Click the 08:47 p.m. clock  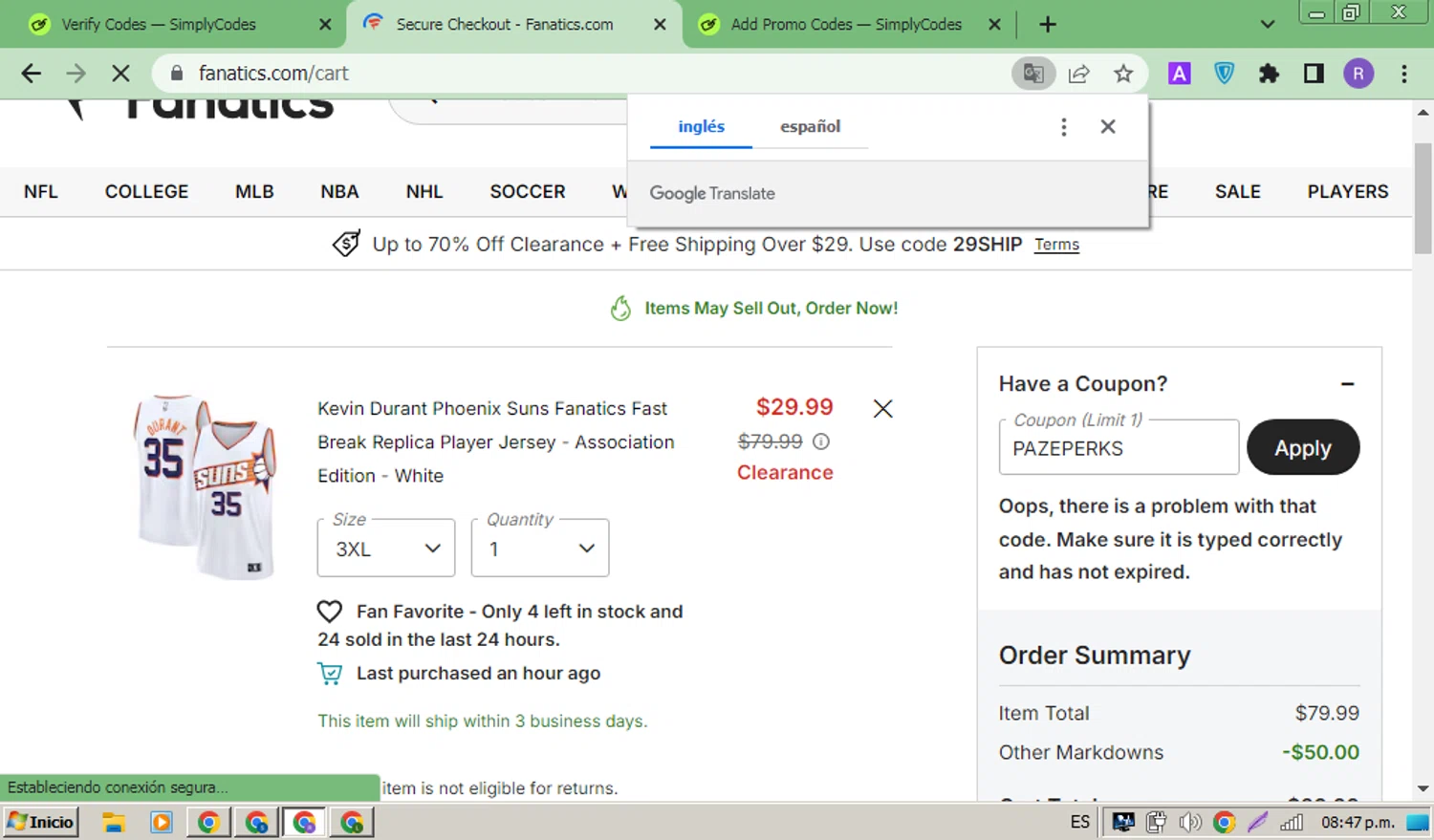pyautogui.click(x=1358, y=822)
